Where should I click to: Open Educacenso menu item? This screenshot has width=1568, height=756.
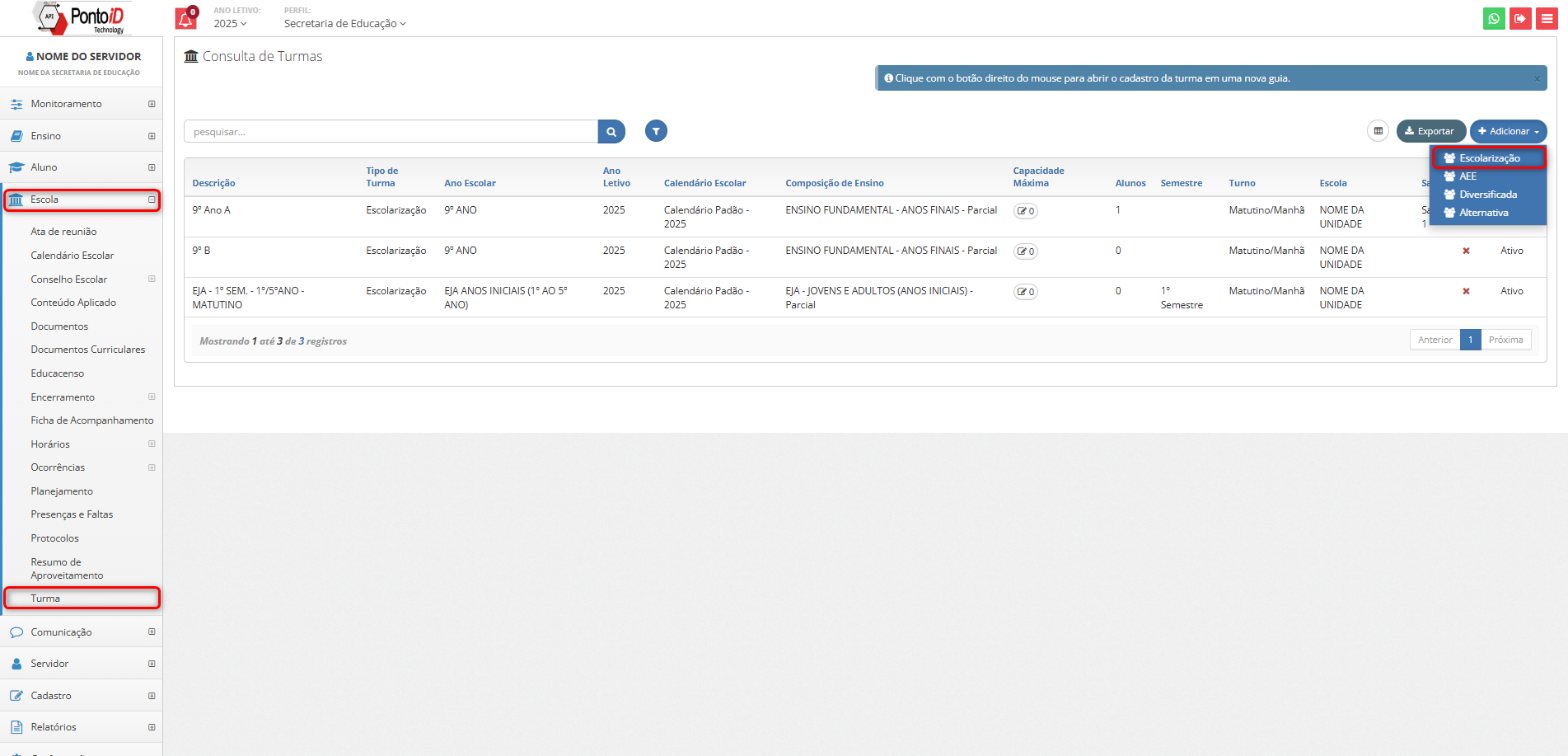(x=58, y=373)
